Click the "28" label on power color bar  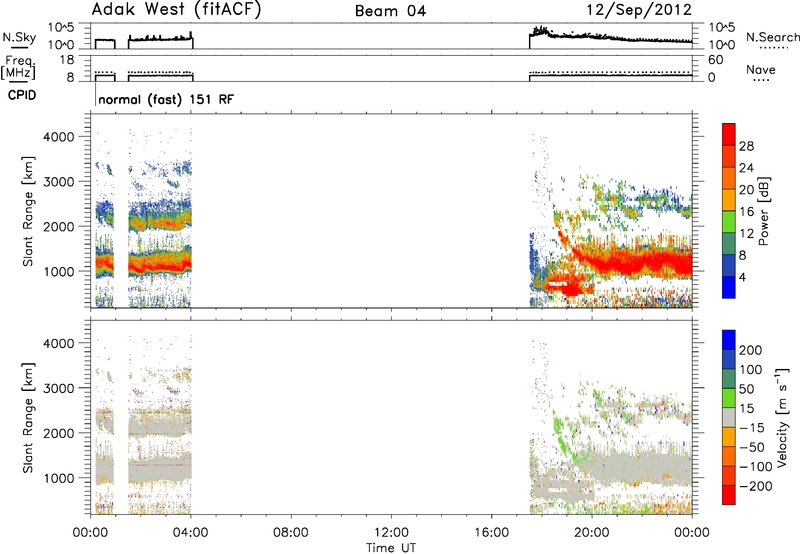(x=746, y=146)
